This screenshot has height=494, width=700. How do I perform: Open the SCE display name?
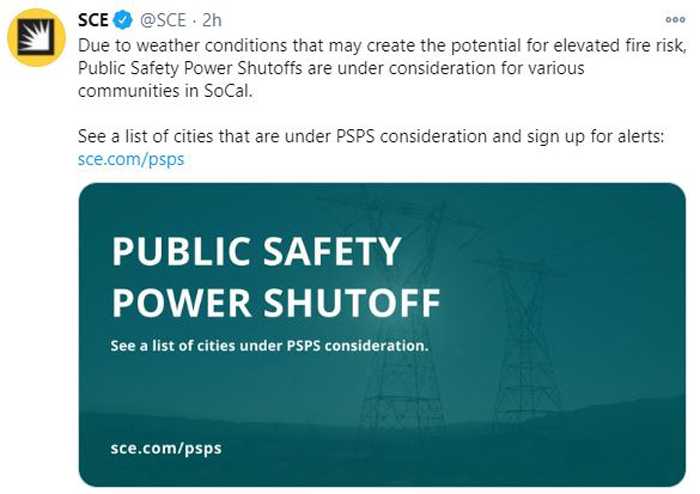[93, 20]
